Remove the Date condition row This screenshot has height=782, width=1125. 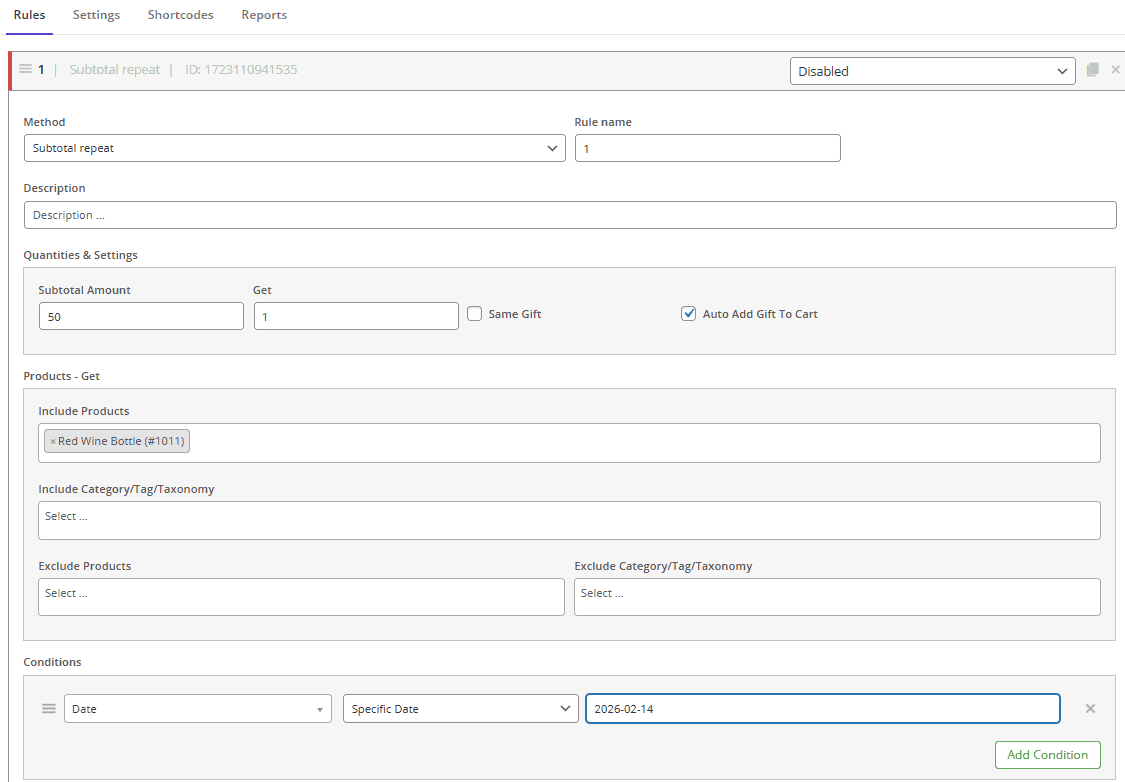[1090, 709]
